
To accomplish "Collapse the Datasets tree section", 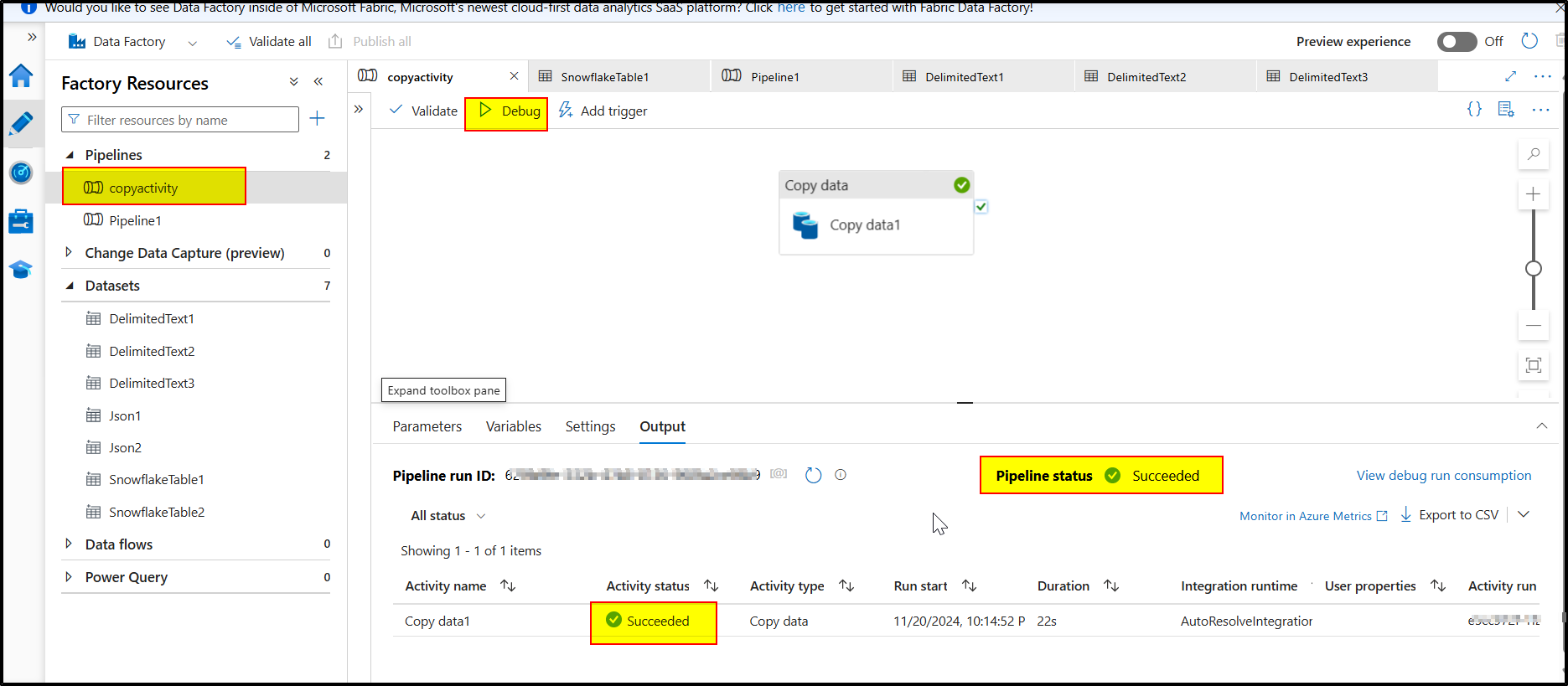I will coord(70,285).
